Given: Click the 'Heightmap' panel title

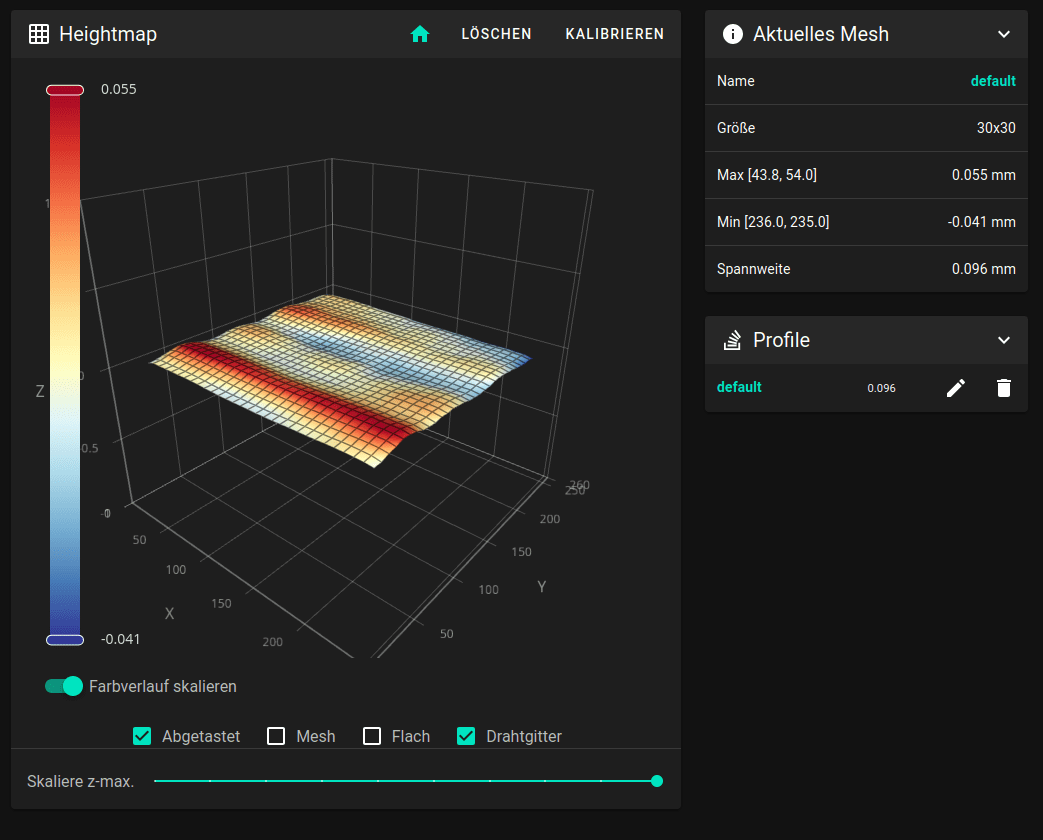Looking at the screenshot, I should click(108, 34).
